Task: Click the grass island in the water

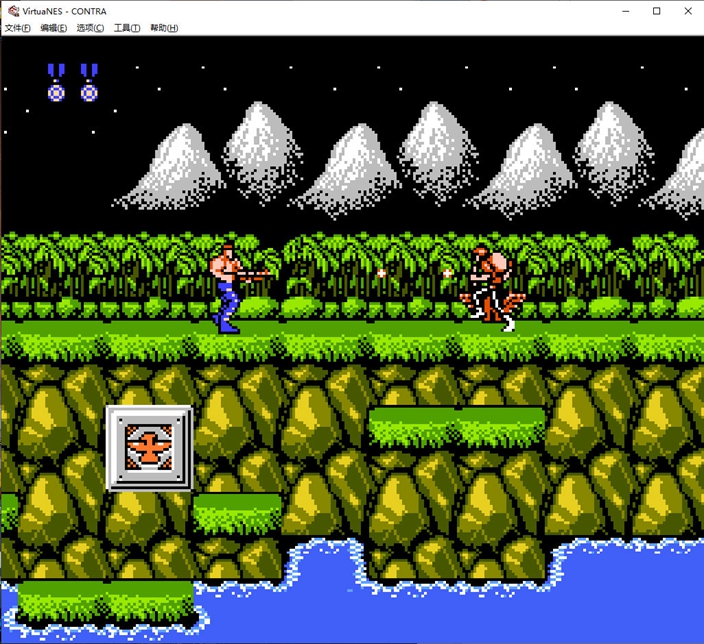Action: [x=106, y=602]
